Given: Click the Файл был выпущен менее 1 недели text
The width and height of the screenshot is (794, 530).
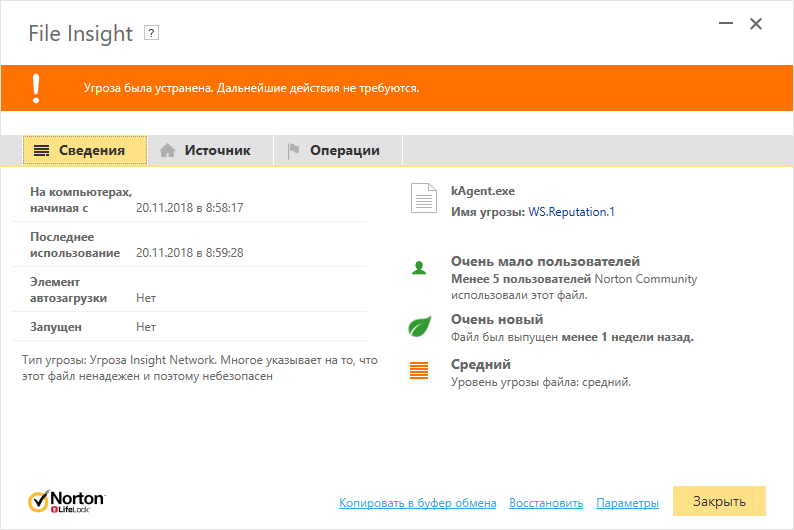Looking at the screenshot, I should pos(572,337).
